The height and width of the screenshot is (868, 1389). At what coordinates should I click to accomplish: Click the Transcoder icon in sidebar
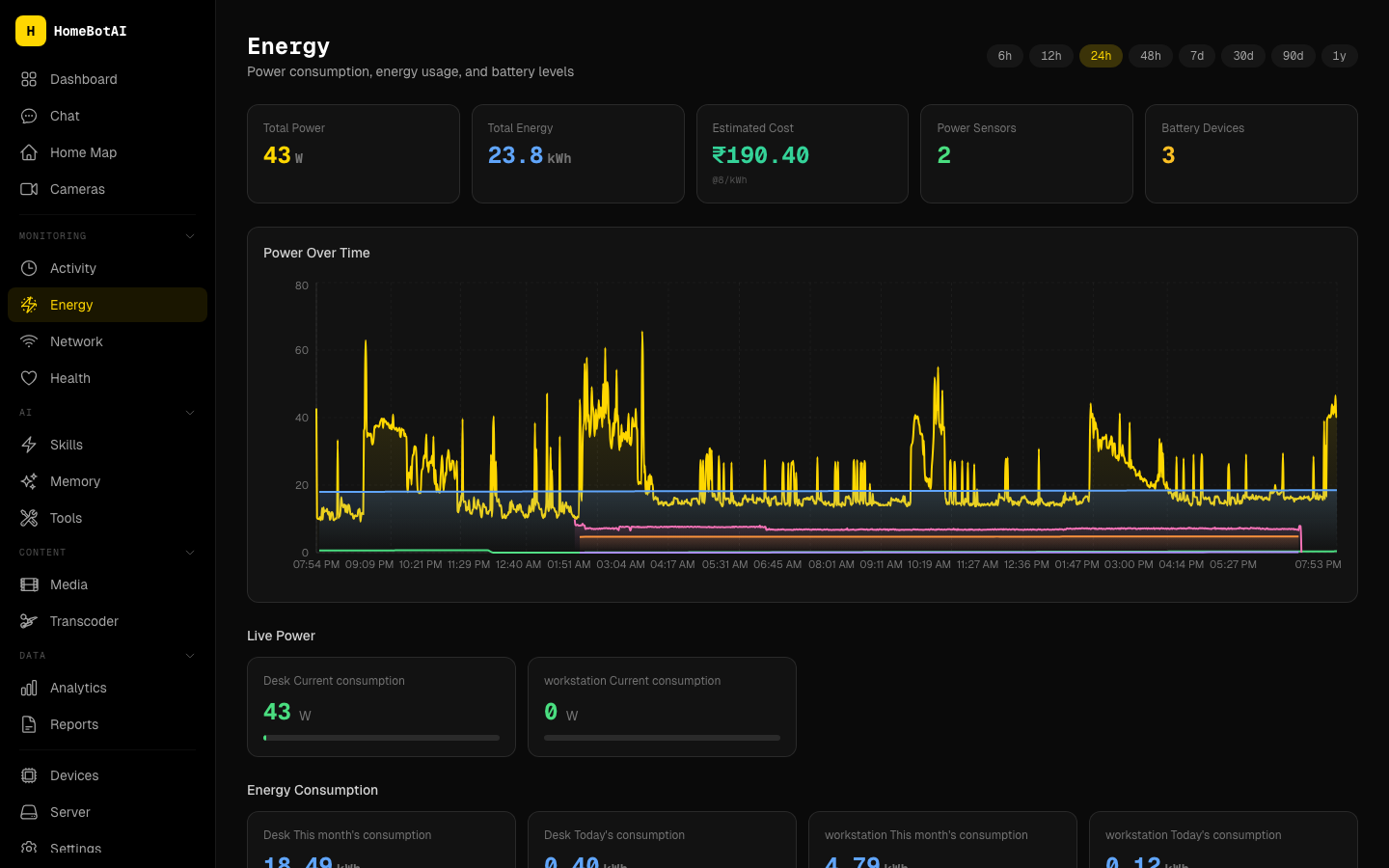pyautogui.click(x=29, y=621)
